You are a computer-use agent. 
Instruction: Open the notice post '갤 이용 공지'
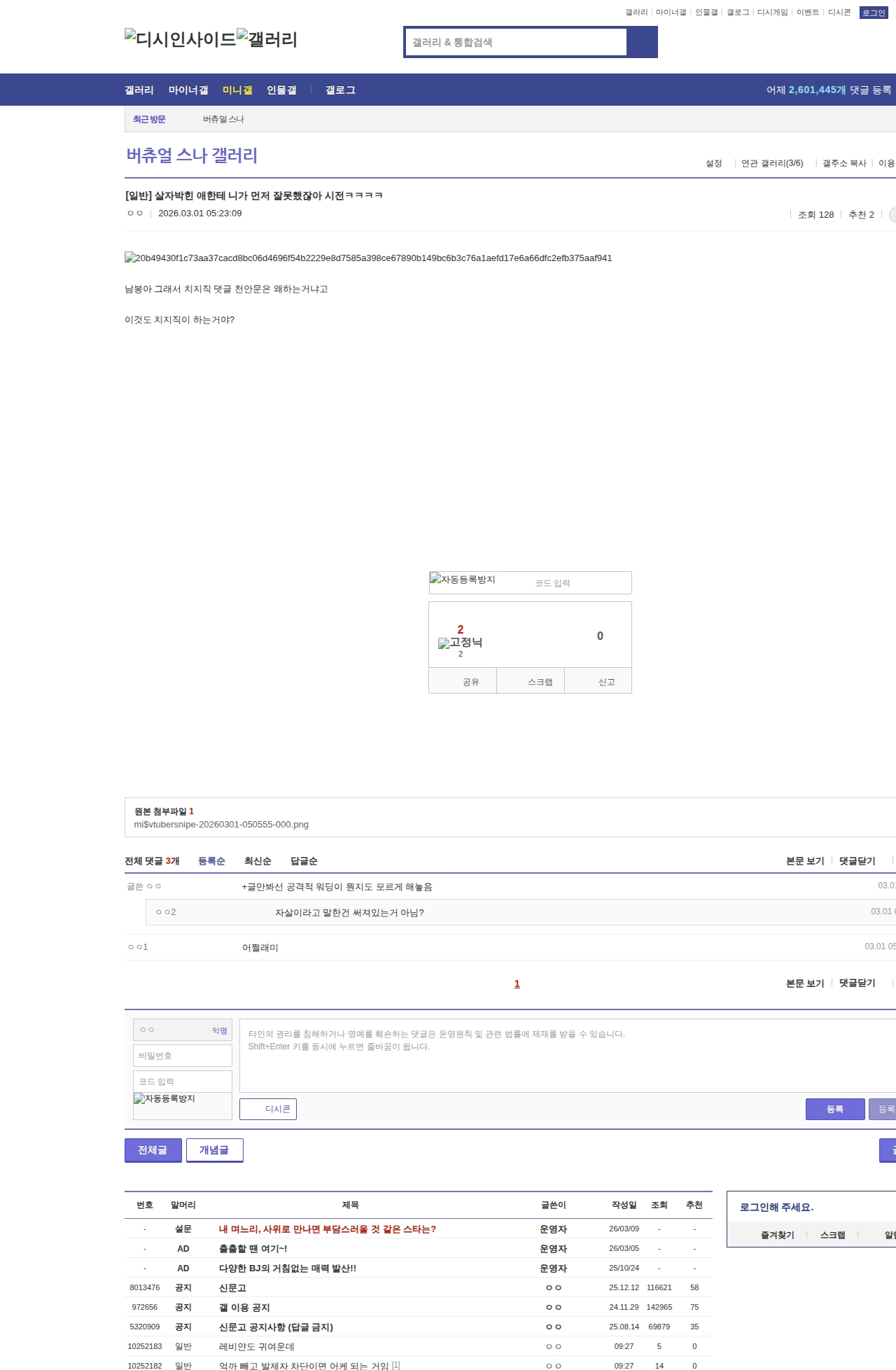pos(244,1307)
